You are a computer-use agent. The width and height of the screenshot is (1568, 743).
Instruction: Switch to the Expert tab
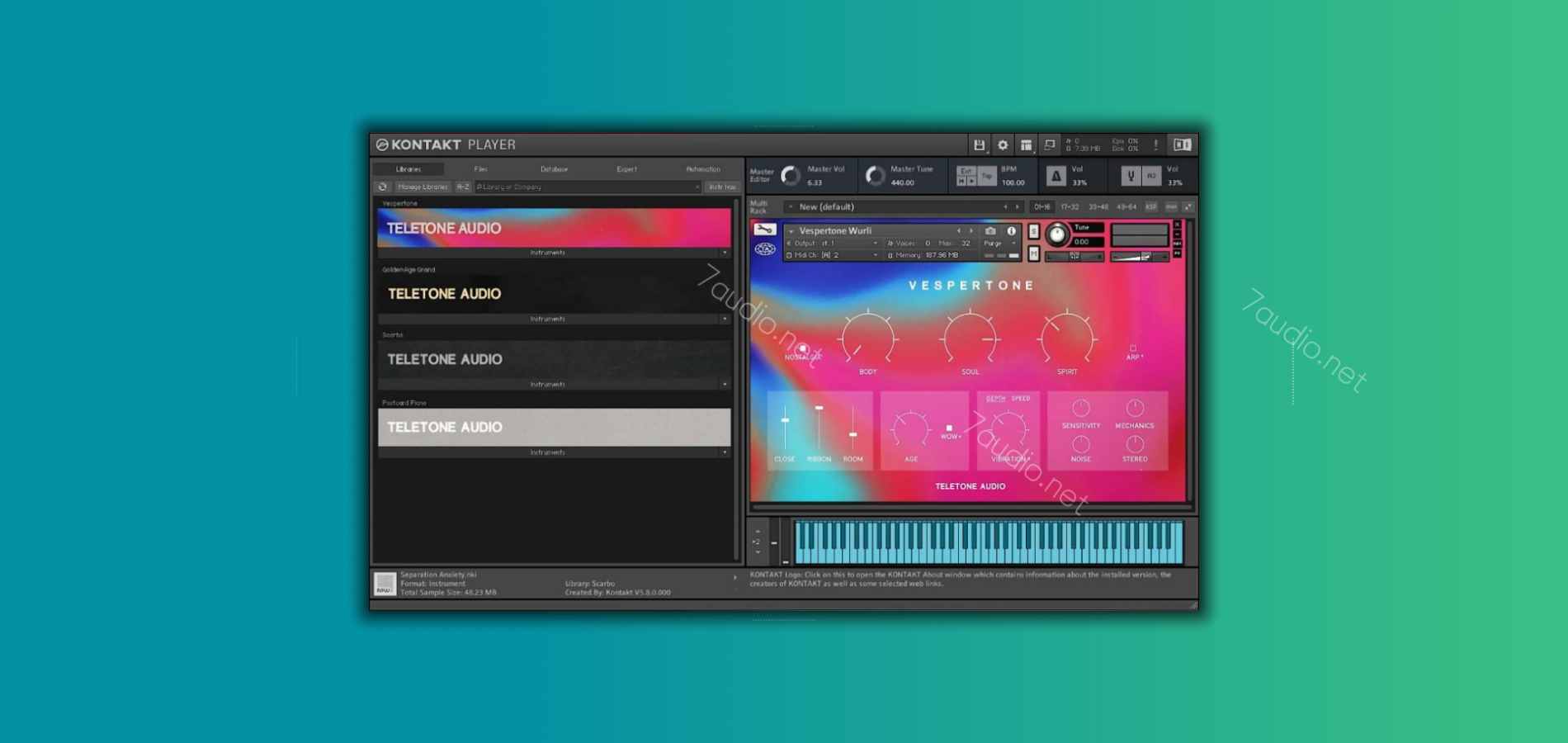[626, 169]
